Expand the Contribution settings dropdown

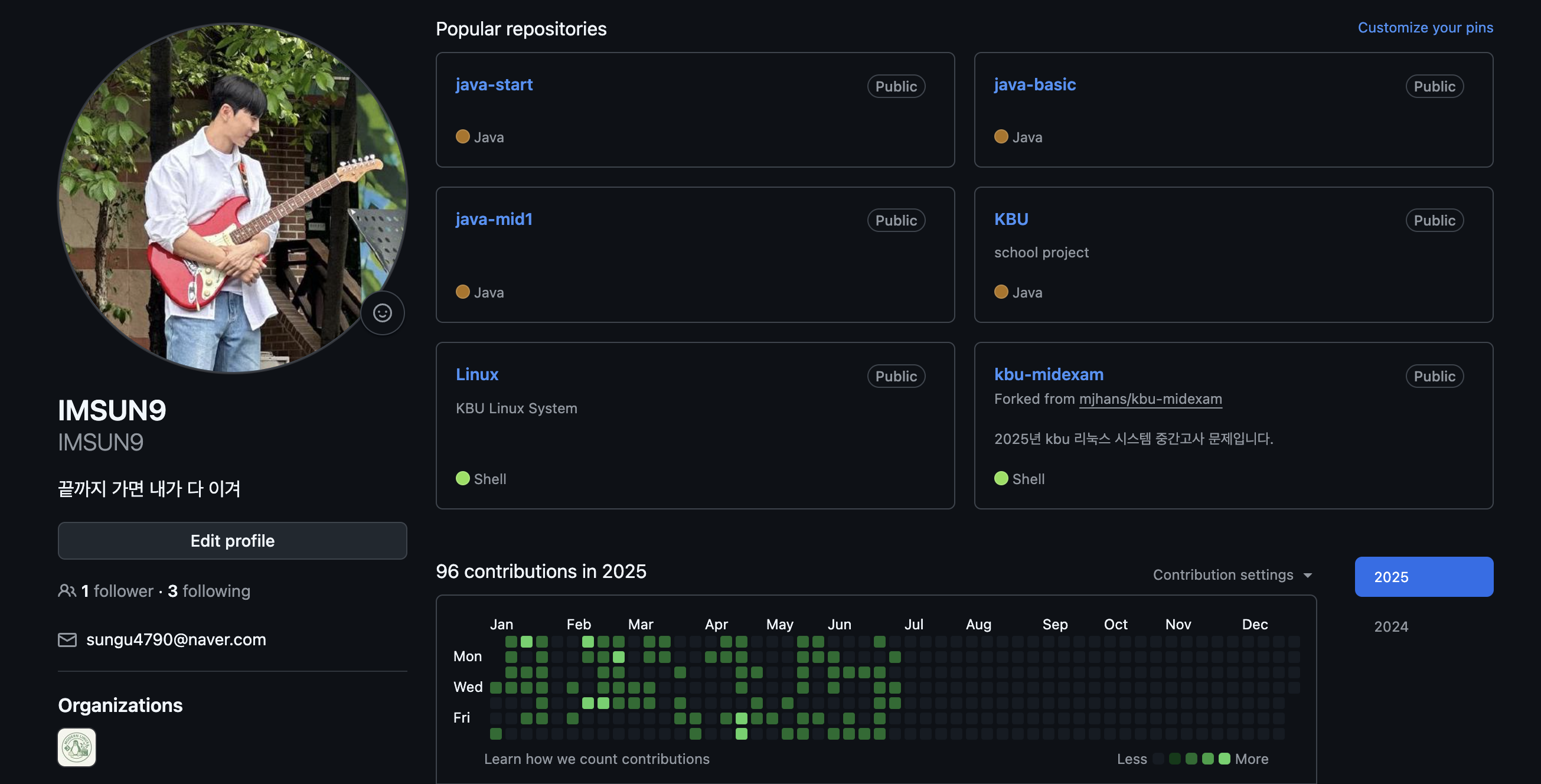(1232, 574)
